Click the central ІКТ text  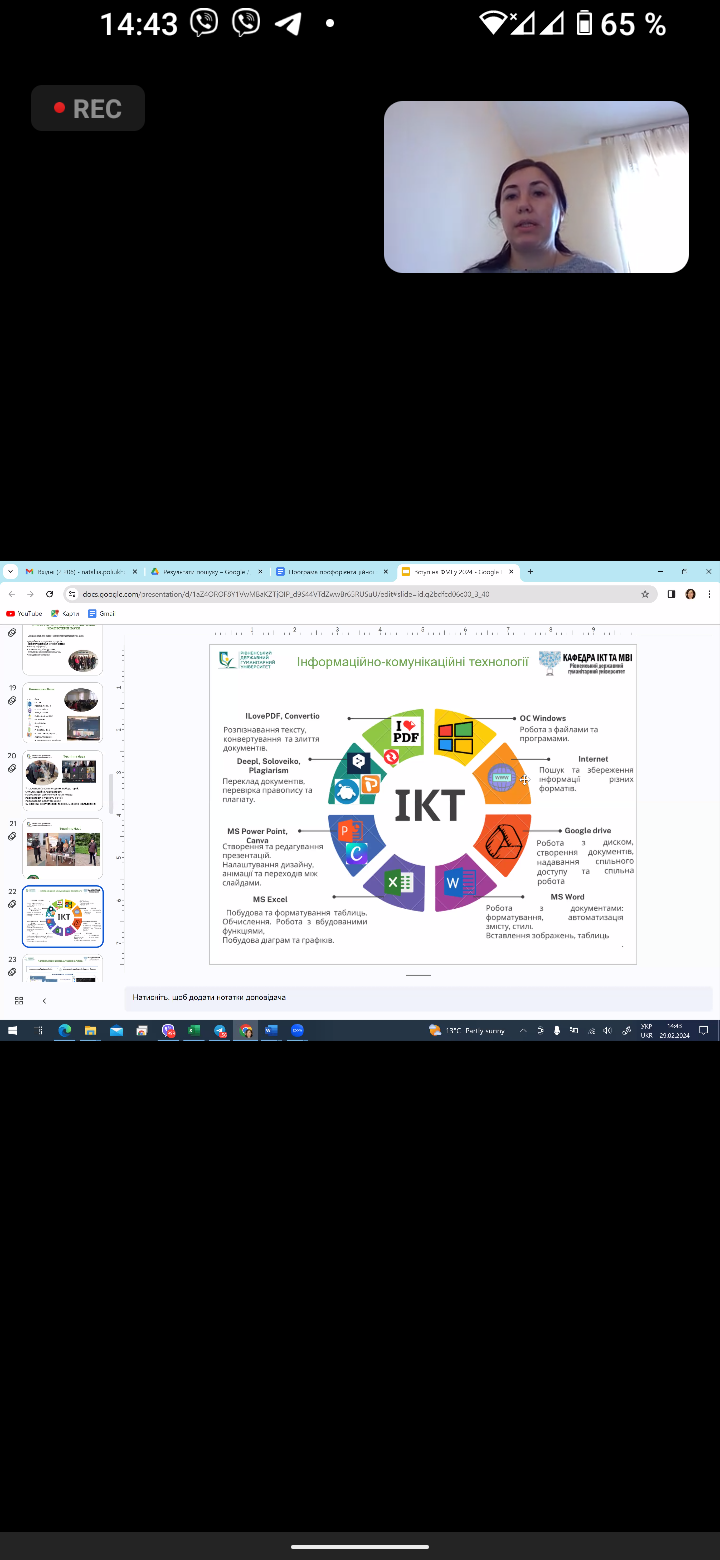click(430, 805)
